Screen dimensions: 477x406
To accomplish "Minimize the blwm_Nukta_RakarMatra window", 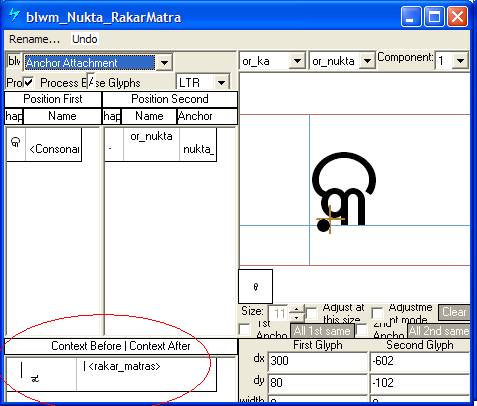I will point(411,16).
